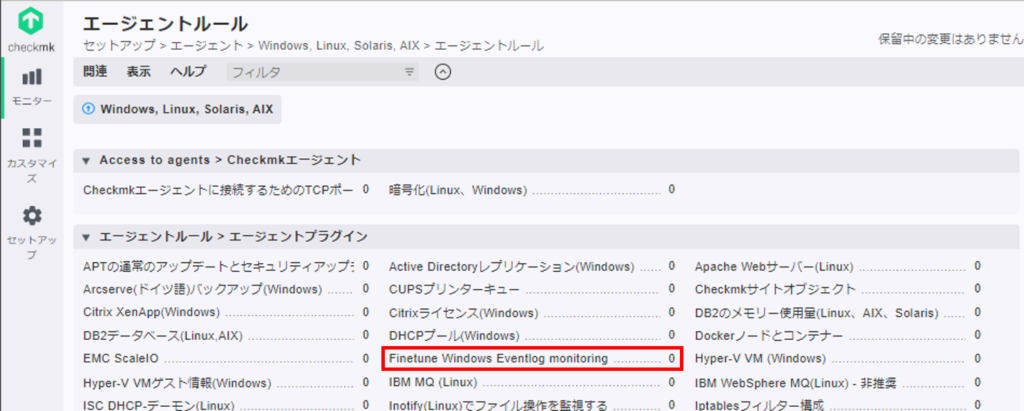Image resolution: width=1024 pixels, height=411 pixels.
Task: Open CheckmkエージェントTCPポート rule
Action: click(x=218, y=189)
